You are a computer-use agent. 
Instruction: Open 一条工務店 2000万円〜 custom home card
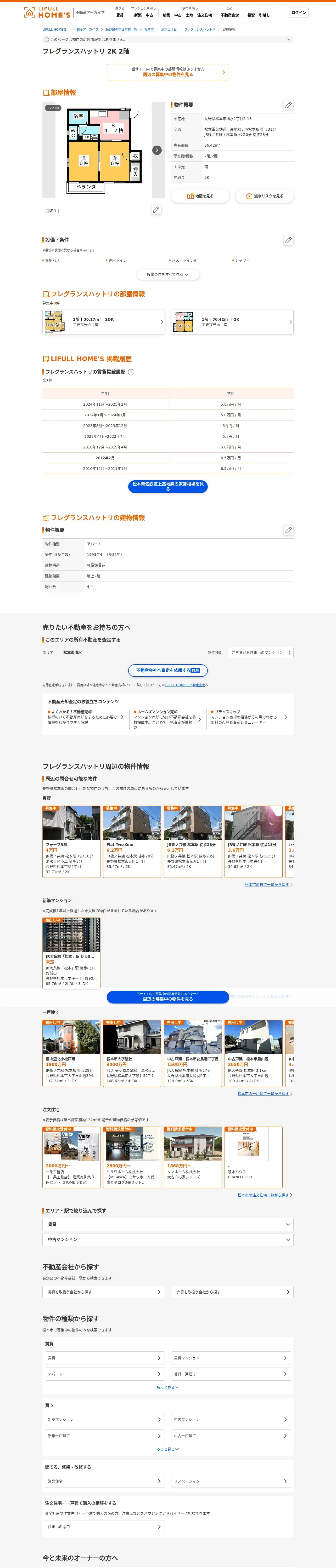coord(71,1157)
